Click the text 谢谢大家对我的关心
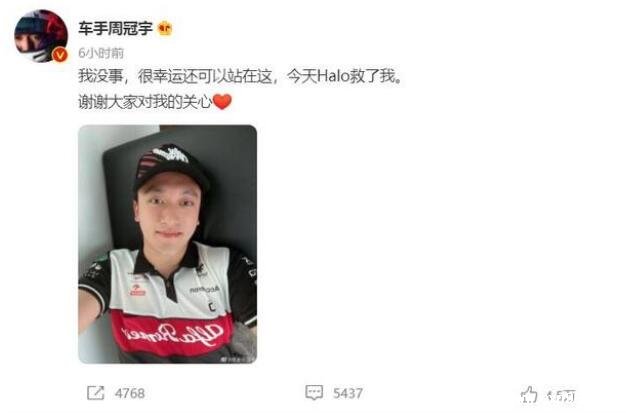The image size is (626, 413). coord(145,102)
